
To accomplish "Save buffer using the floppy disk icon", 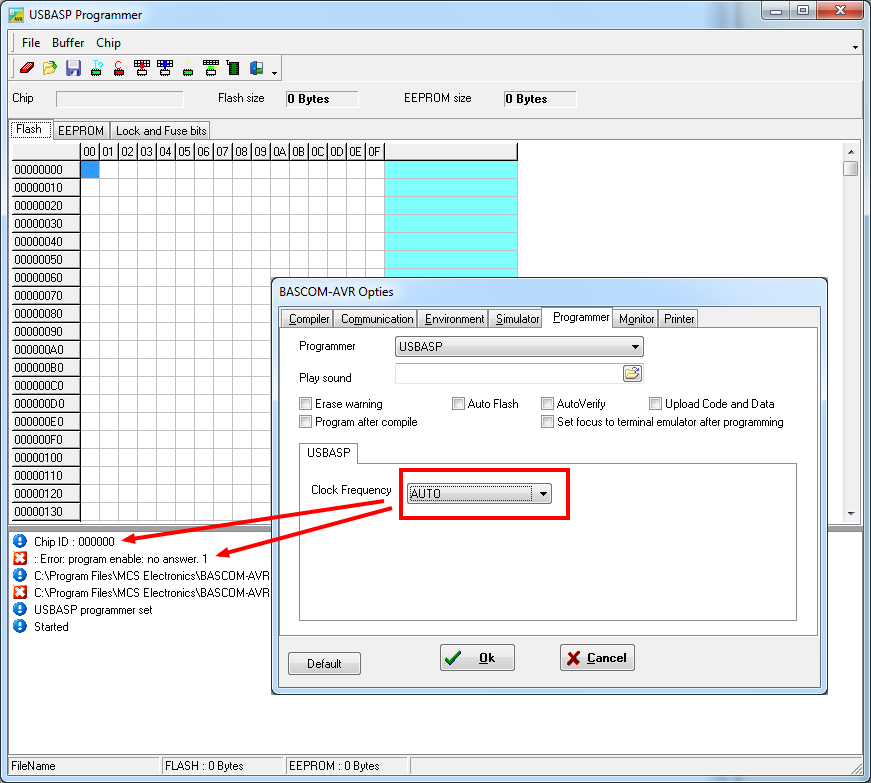I will [x=73, y=68].
